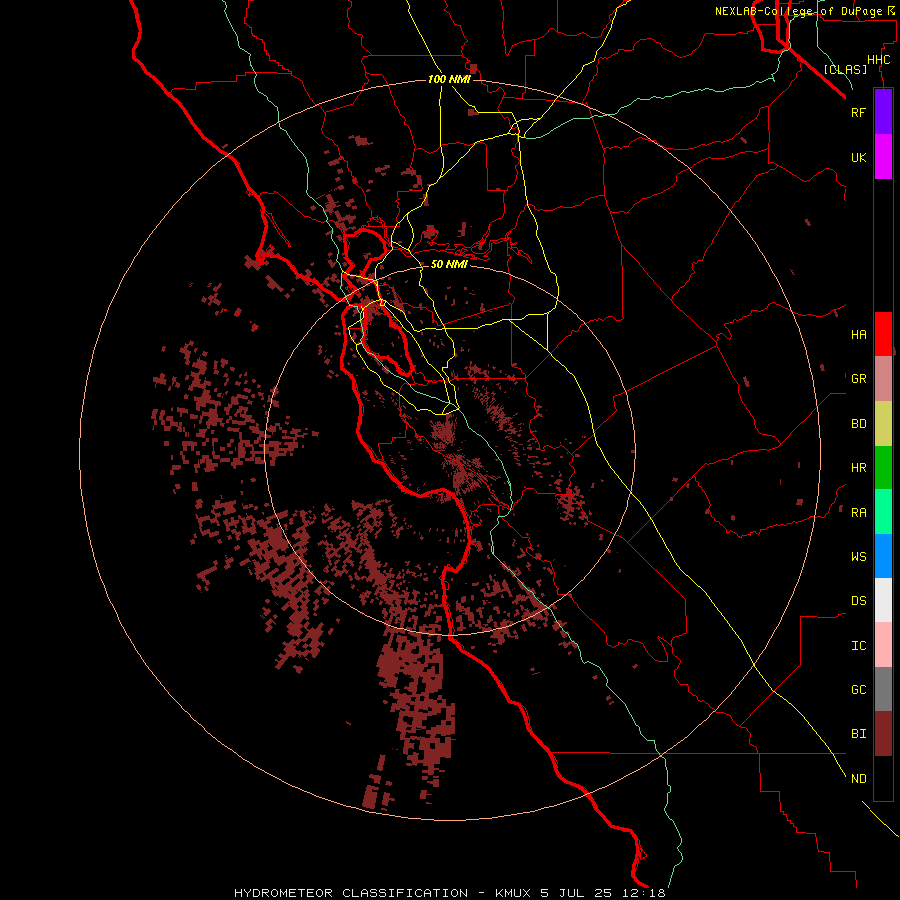Click the BD legend label

[x=858, y=423]
